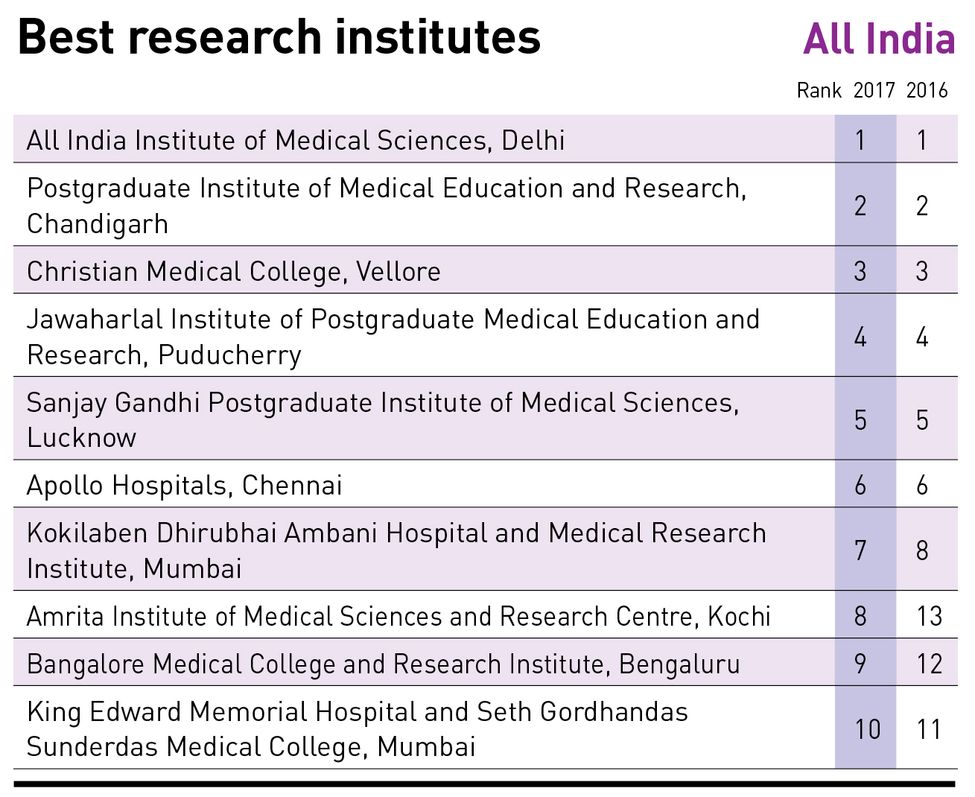Open Jawaharlal Institute, Puducherry entry
975x797 pixels.
[485, 335]
